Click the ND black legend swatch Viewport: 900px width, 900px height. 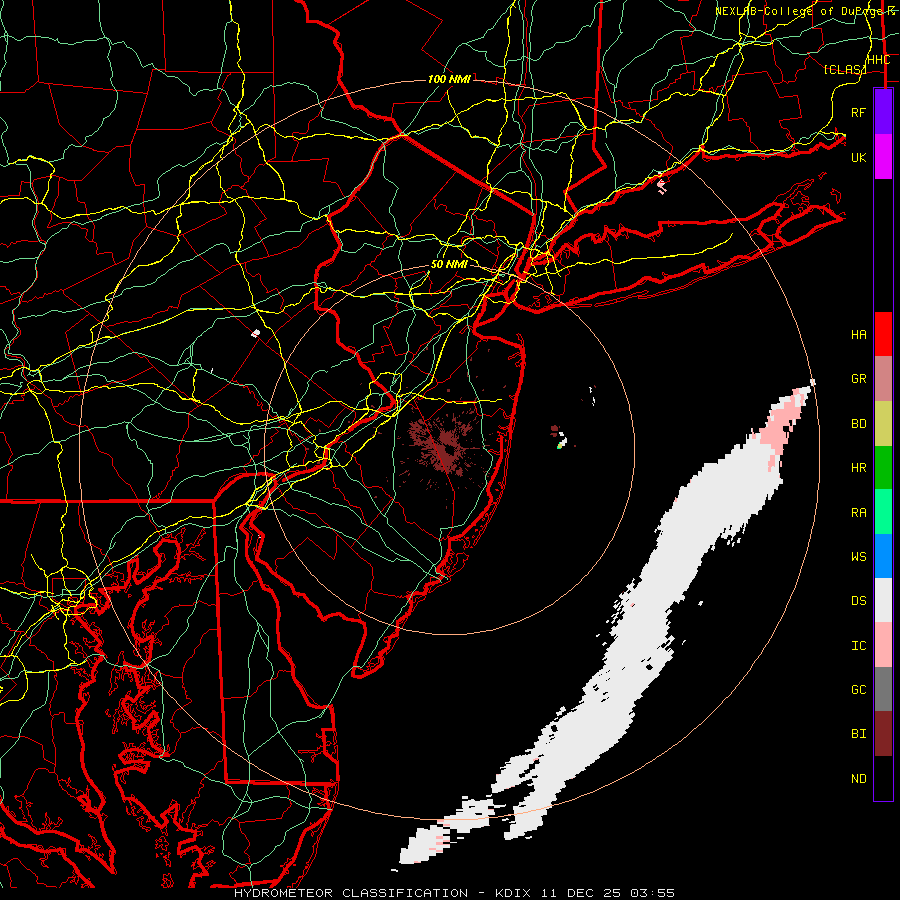pos(883,778)
